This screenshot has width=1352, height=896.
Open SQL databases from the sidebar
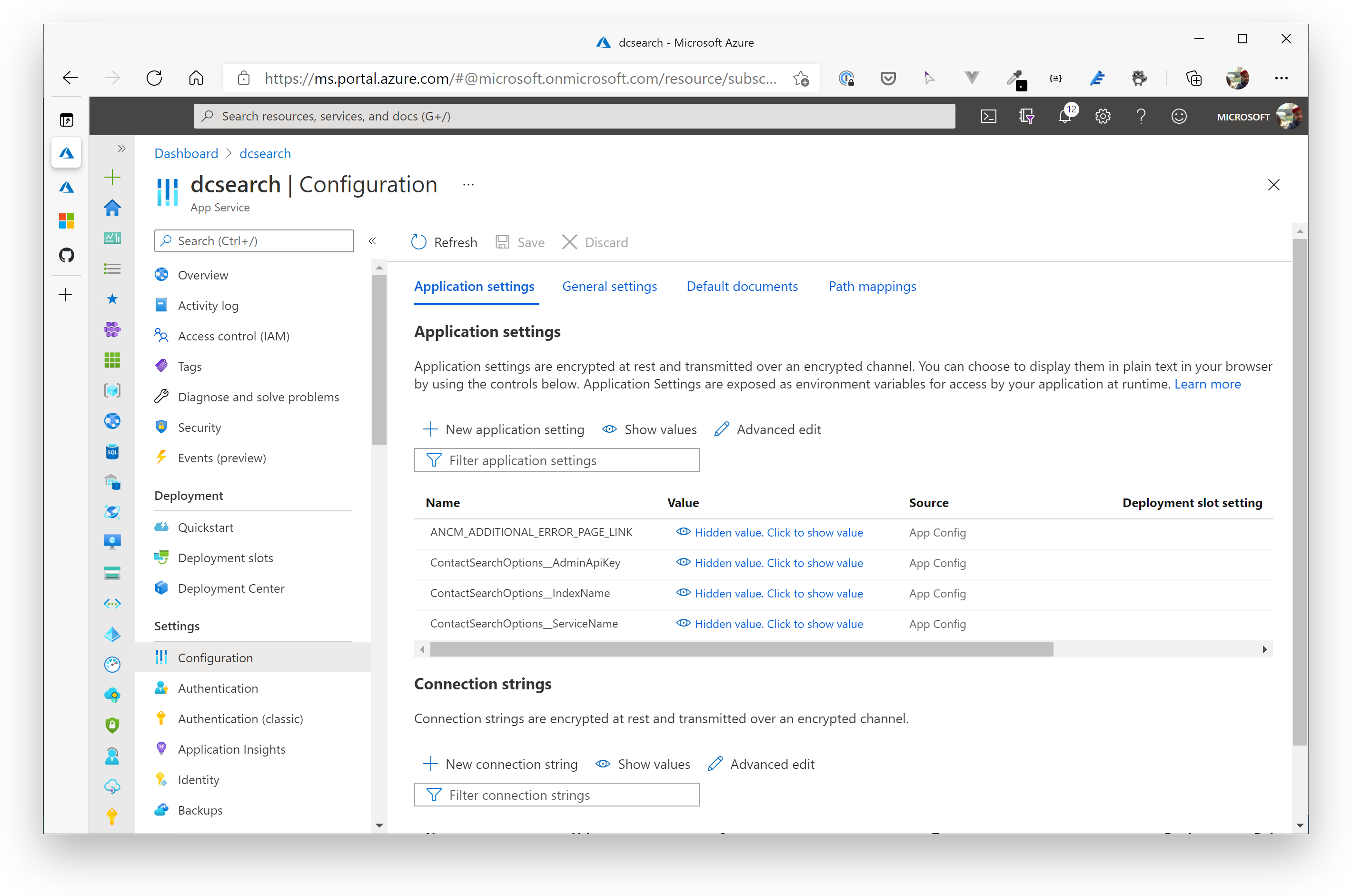coord(112,451)
